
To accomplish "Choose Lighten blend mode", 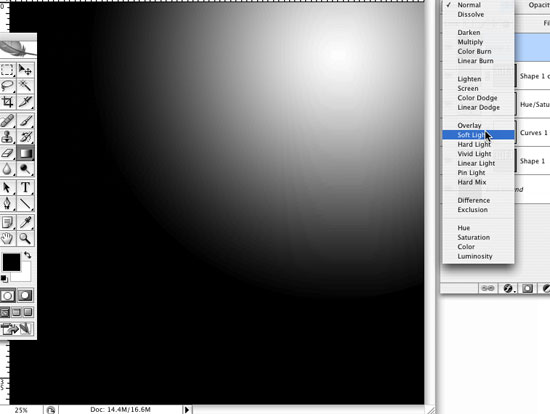I will [x=478, y=79].
